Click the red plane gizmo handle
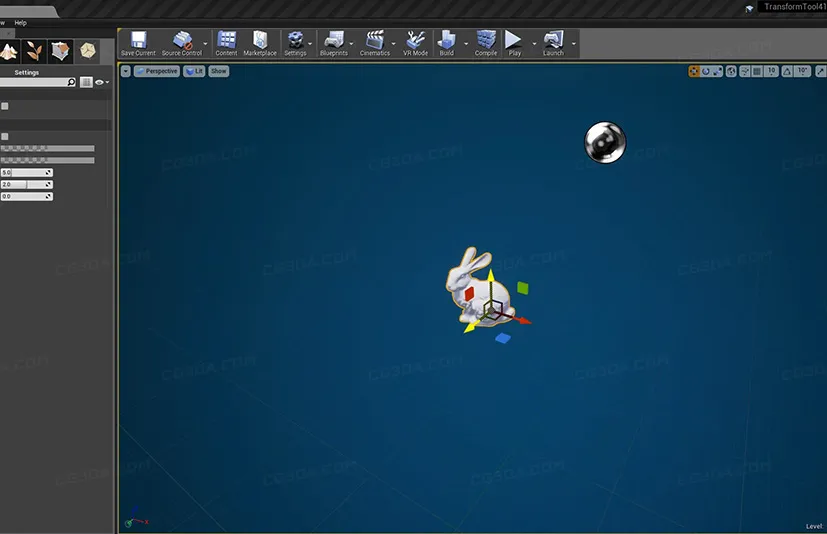This screenshot has width=827, height=534. click(469, 294)
